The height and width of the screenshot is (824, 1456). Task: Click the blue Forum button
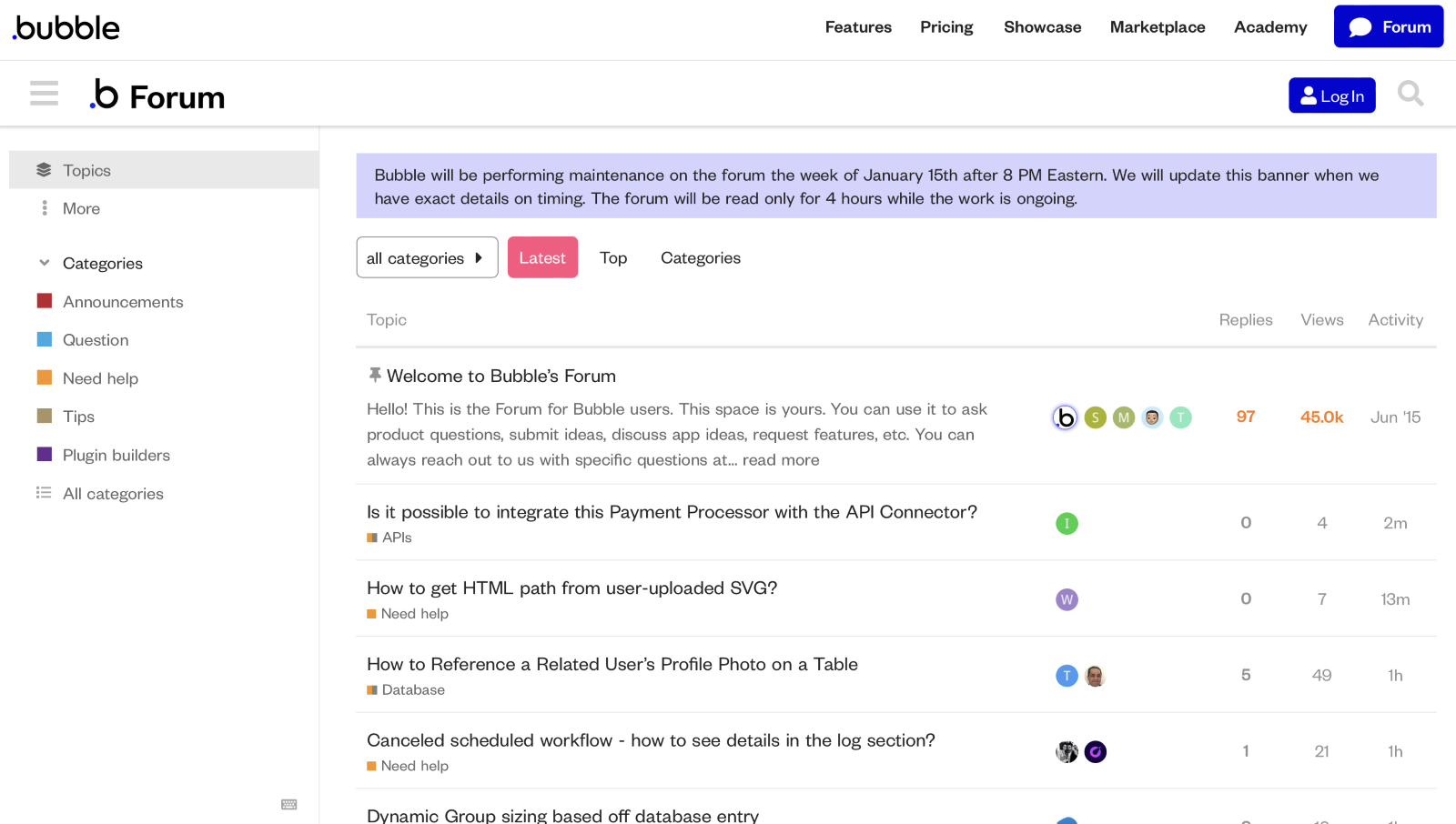pyautogui.click(x=1389, y=26)
